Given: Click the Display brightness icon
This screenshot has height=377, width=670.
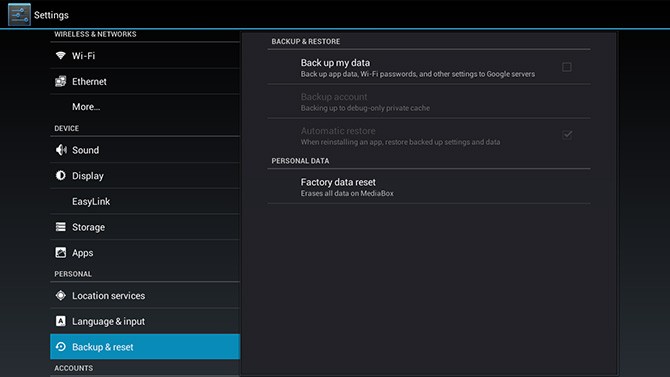Looking at the screenshot, I should click(61, 175).
